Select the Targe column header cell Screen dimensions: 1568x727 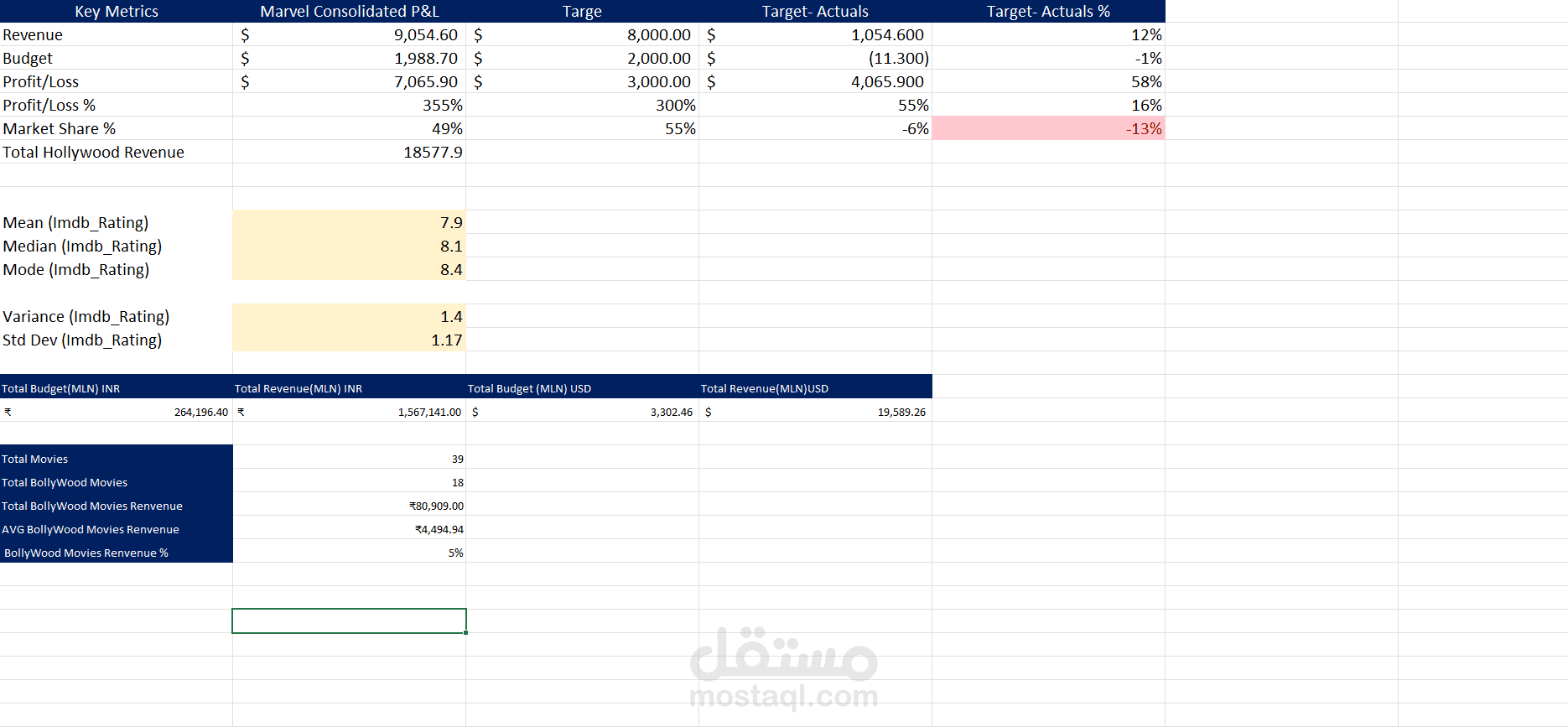tap(582, 11)
